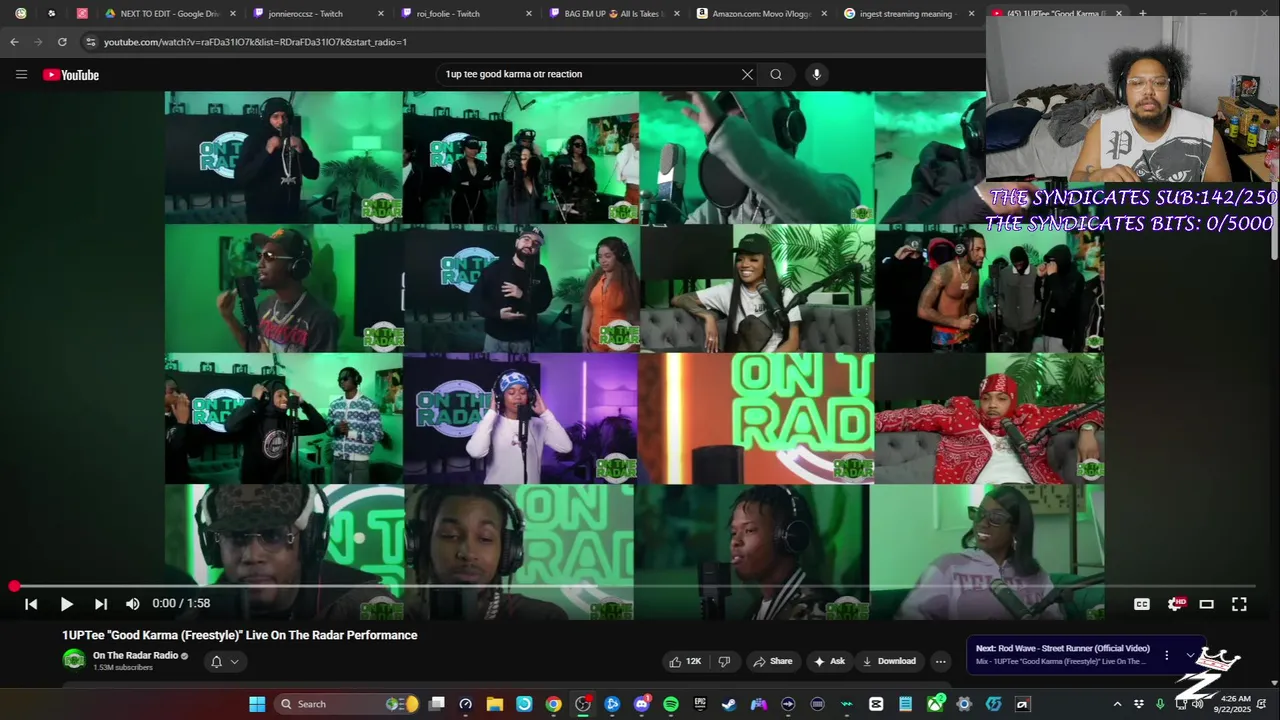Dislike the video

(725, 661)
